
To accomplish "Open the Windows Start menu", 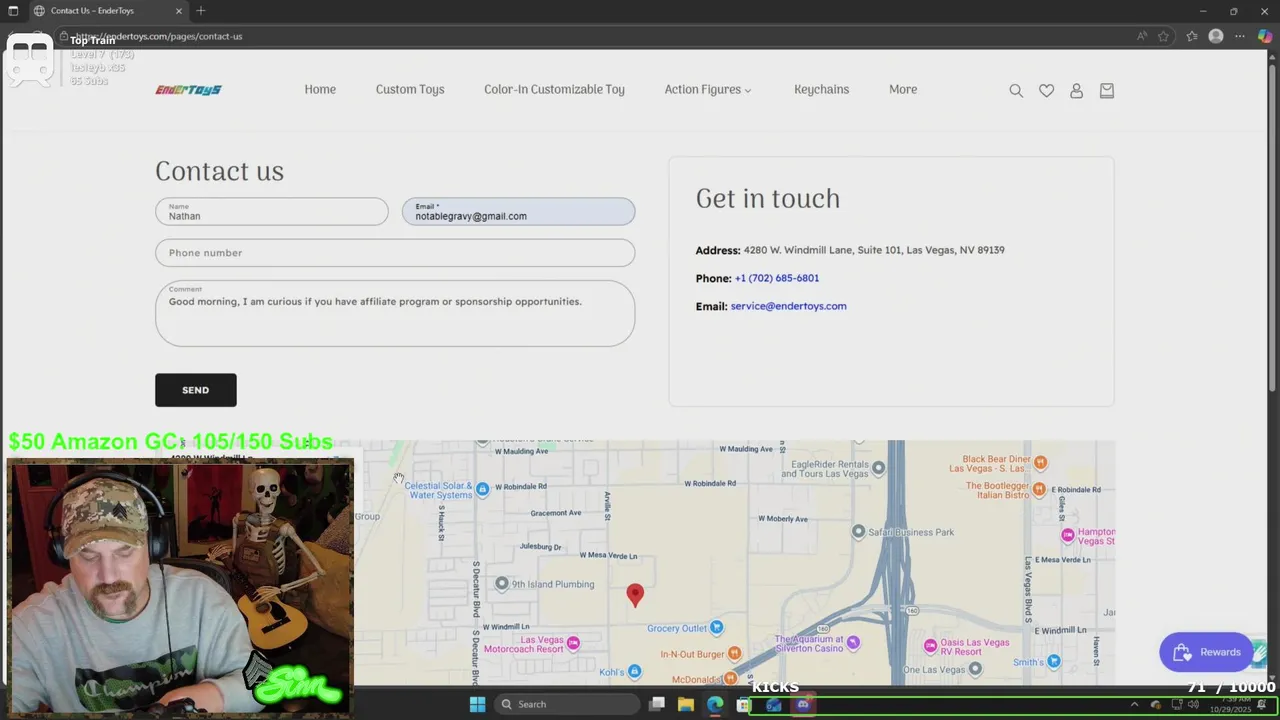I will (x=477, y=704).
